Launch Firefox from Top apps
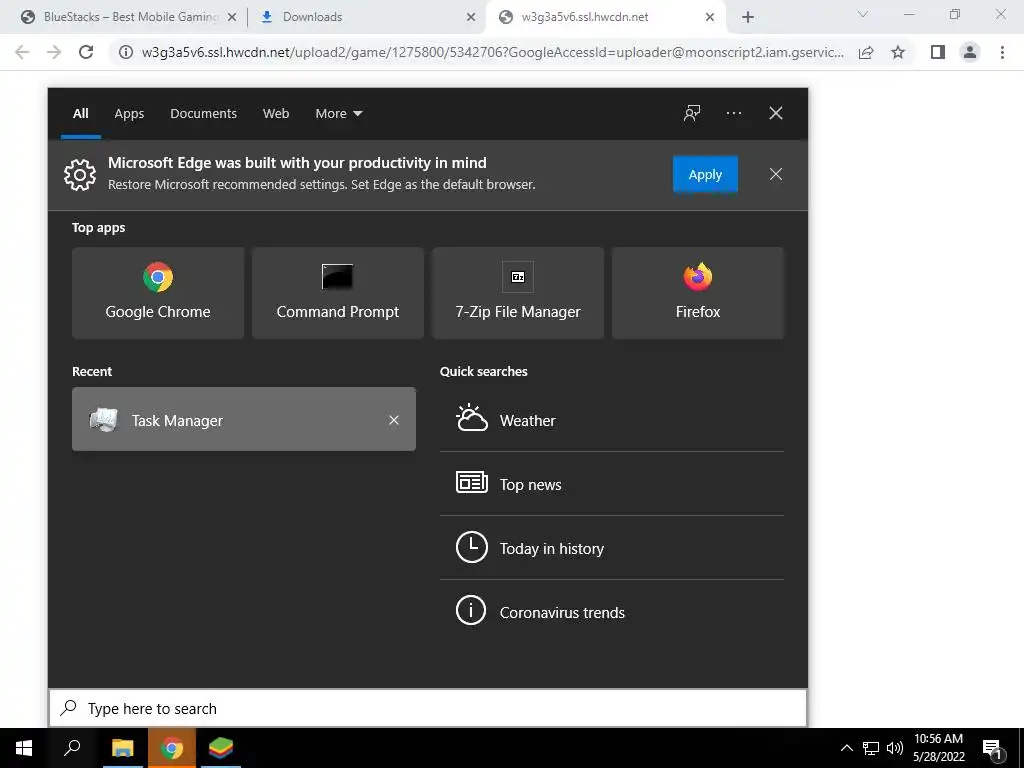Screen dimensions: 1024x768 697,293
